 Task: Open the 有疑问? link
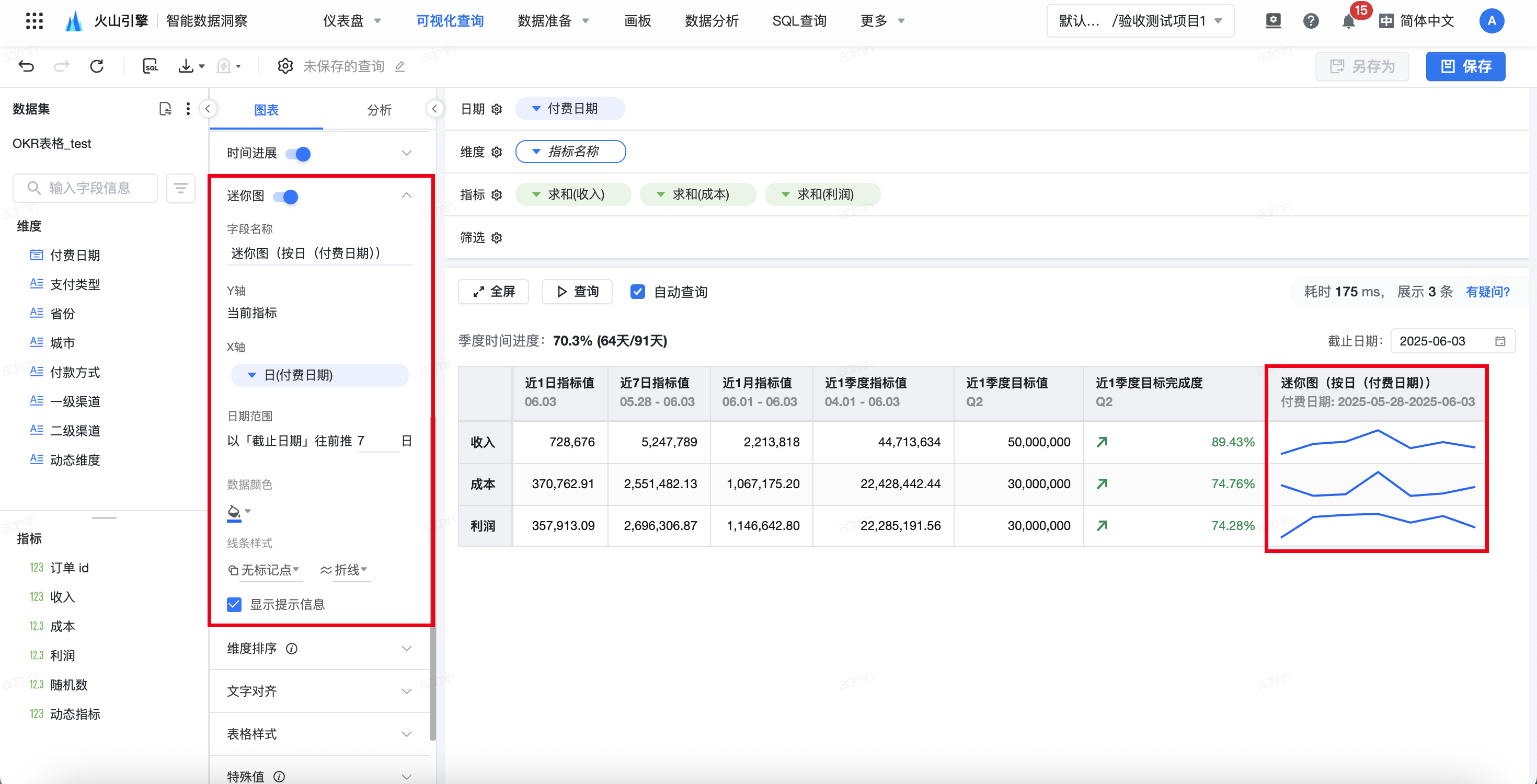point(1487,292)
